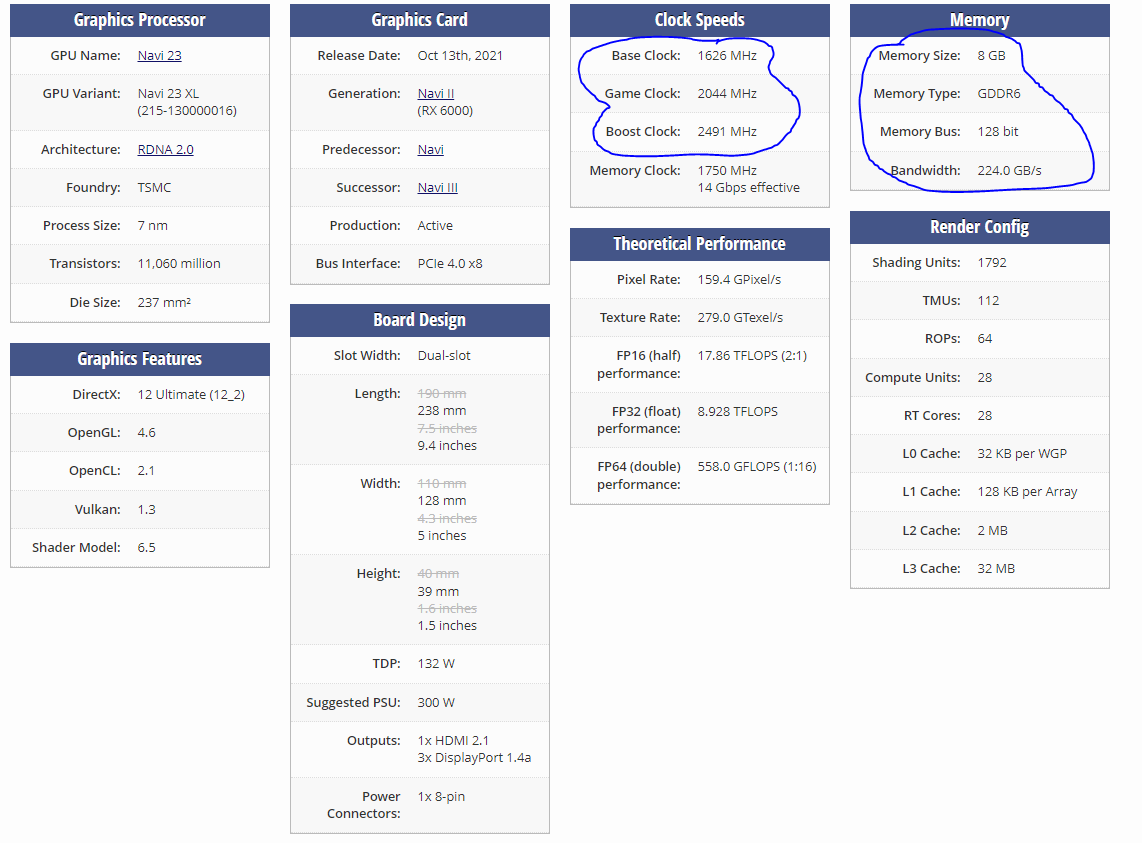Viewport: 1142px width, 843px height.
Task: Click the Bandwidth value 224.0 GB/s
Action: (1009, 170)
